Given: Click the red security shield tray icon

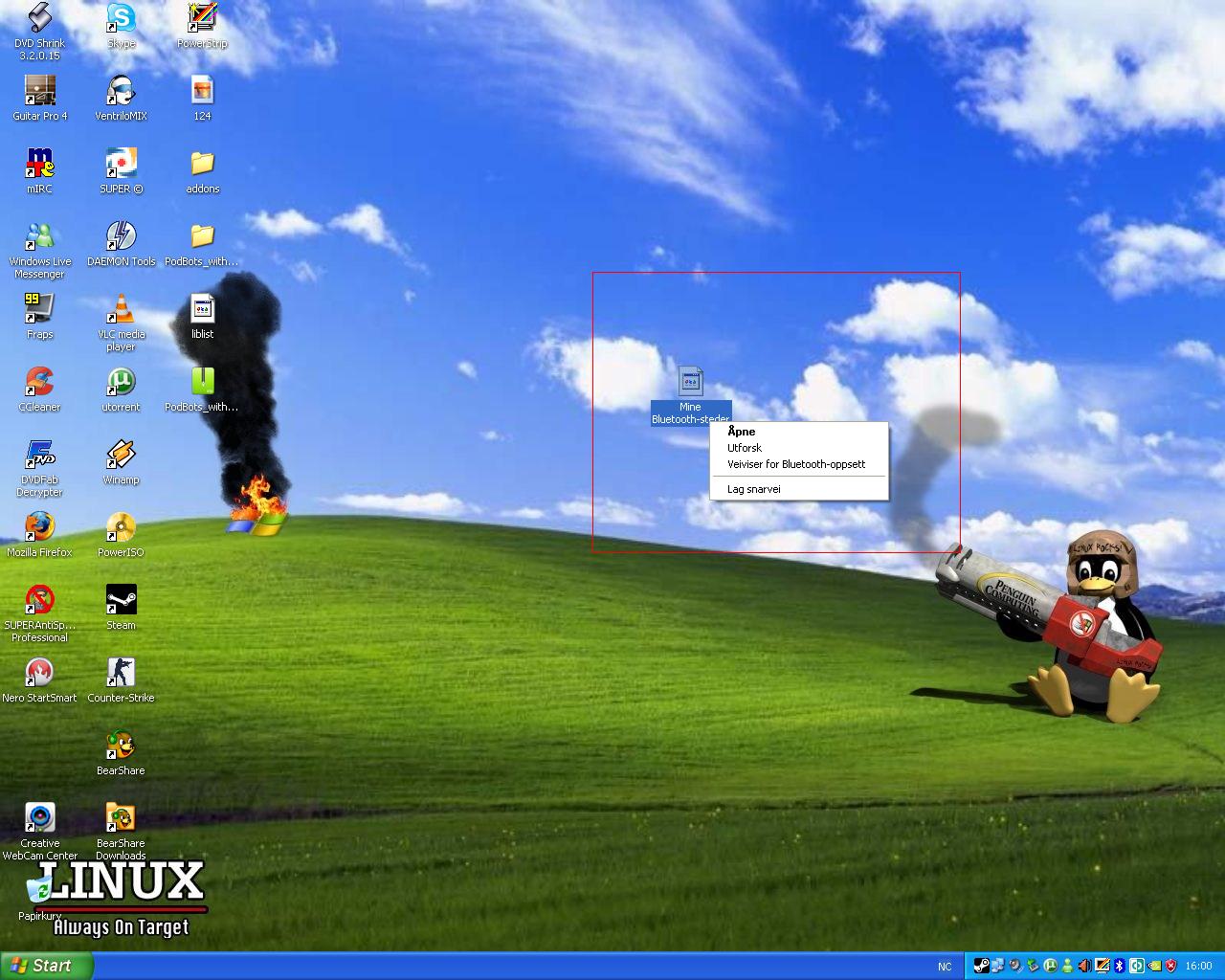Looking at the screenshot, I should click(1171, 966).
